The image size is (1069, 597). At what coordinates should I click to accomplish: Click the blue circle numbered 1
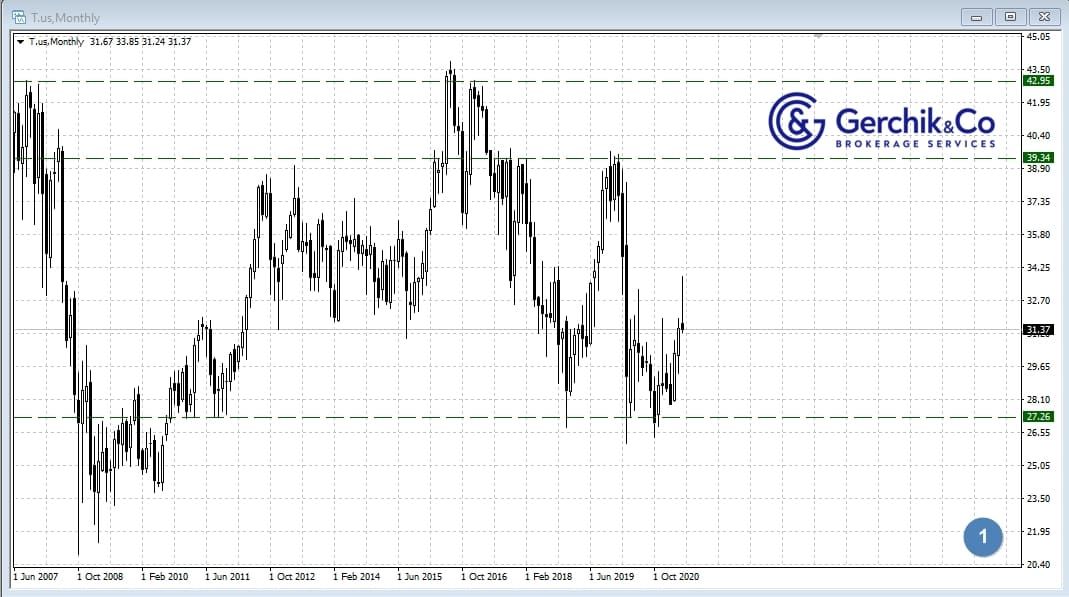pos(983,537)
